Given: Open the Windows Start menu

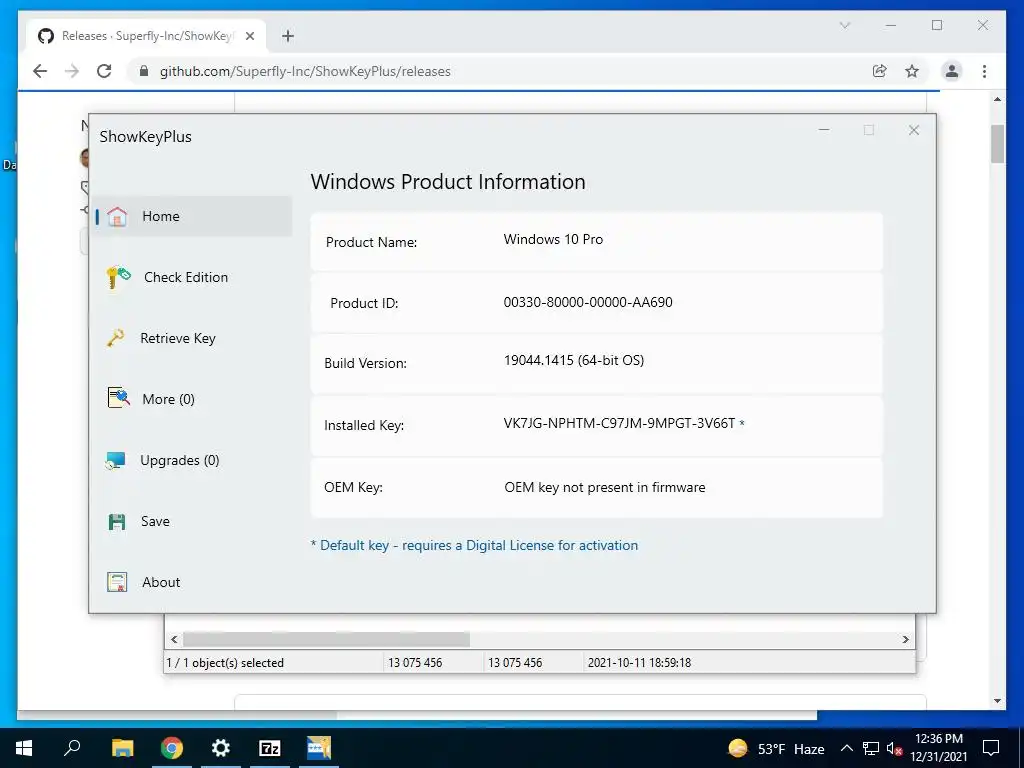Looking at the screenshot, I should coord(24,748).
